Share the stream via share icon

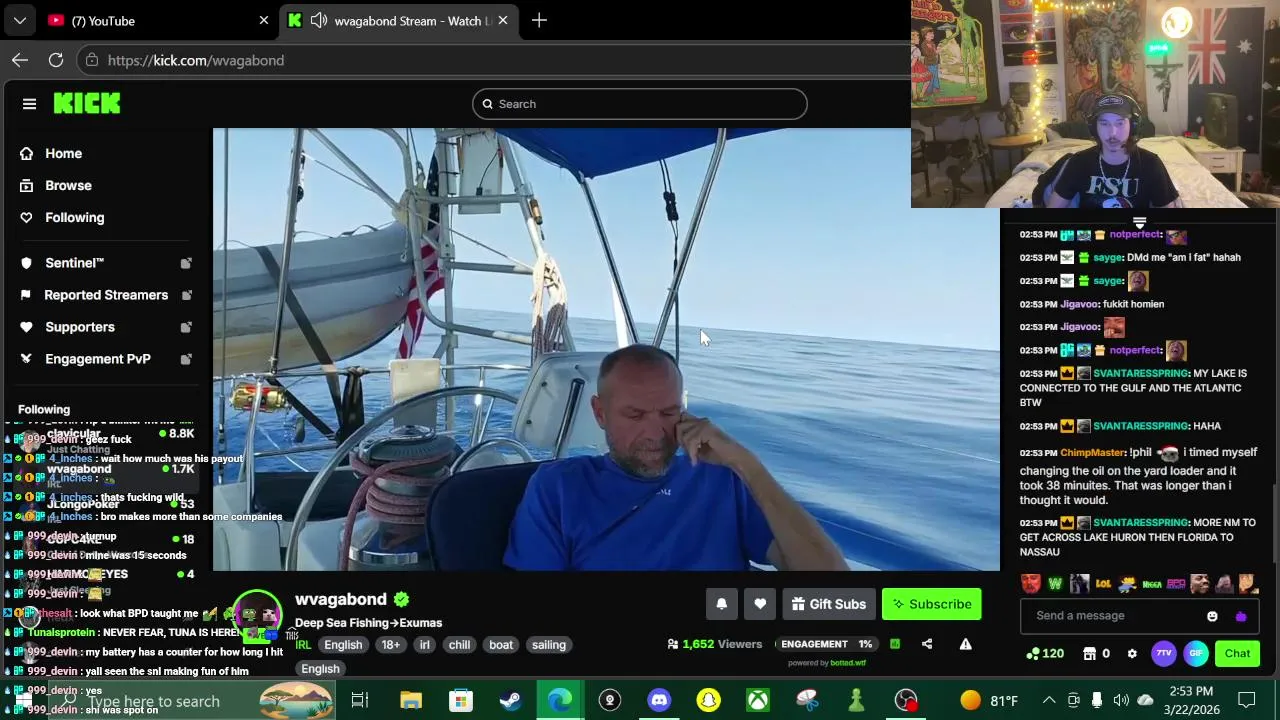click(927, 644)
